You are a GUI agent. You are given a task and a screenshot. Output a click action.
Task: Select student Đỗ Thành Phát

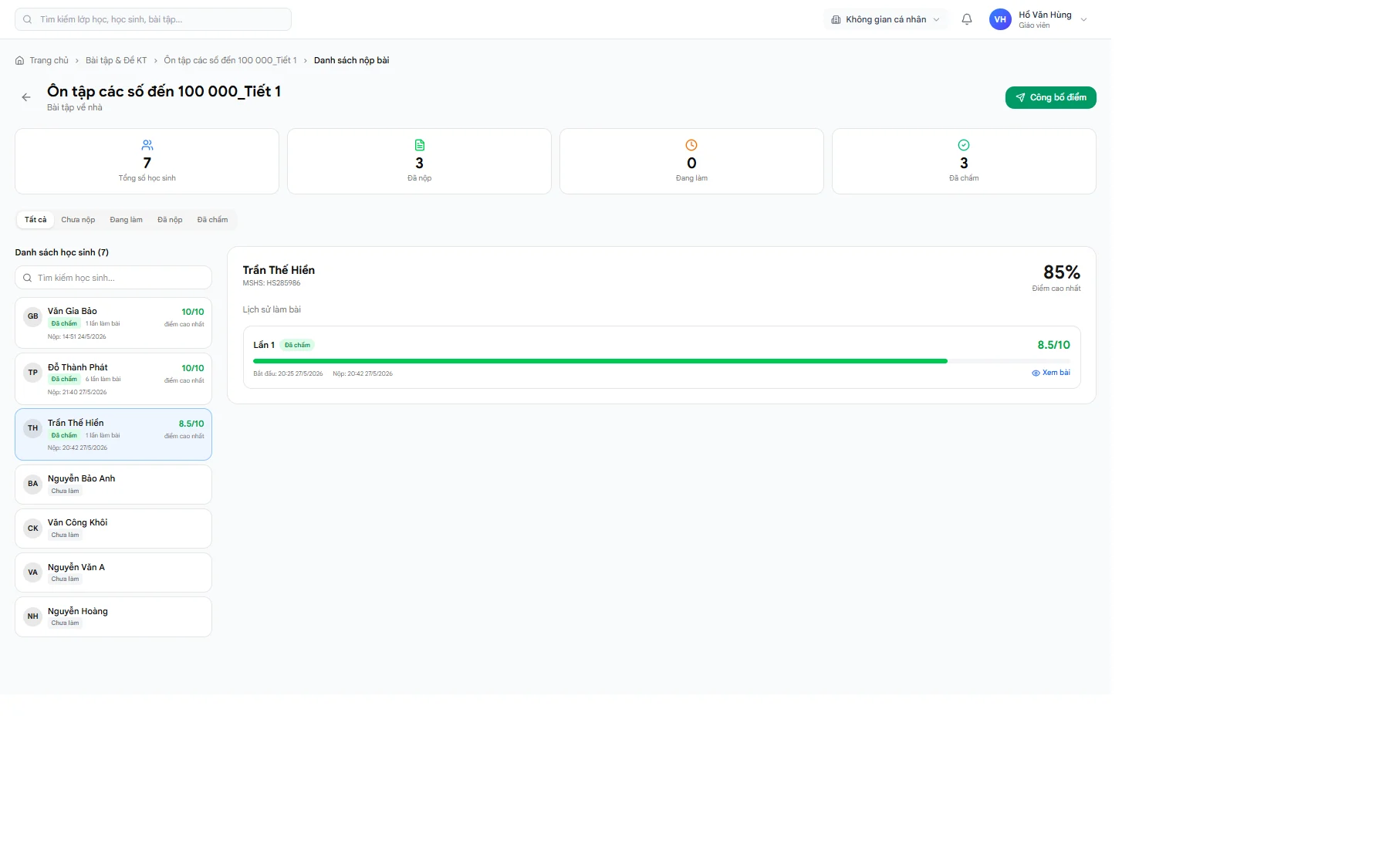click(113, 379)
